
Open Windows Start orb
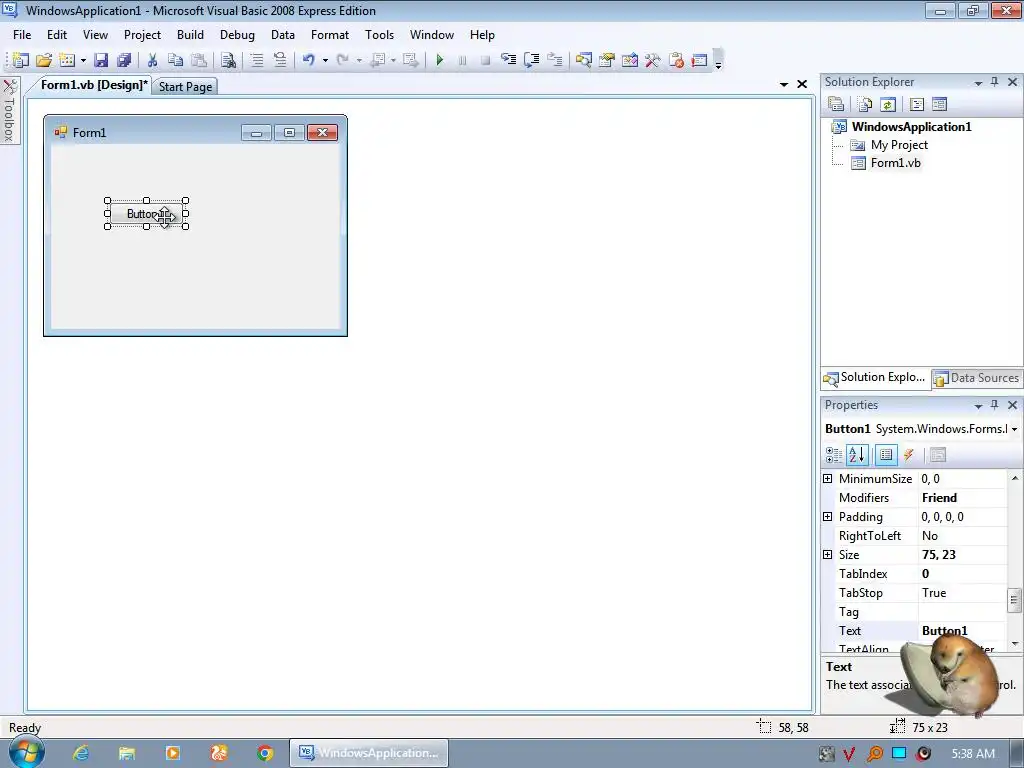(x=26, y=752)
